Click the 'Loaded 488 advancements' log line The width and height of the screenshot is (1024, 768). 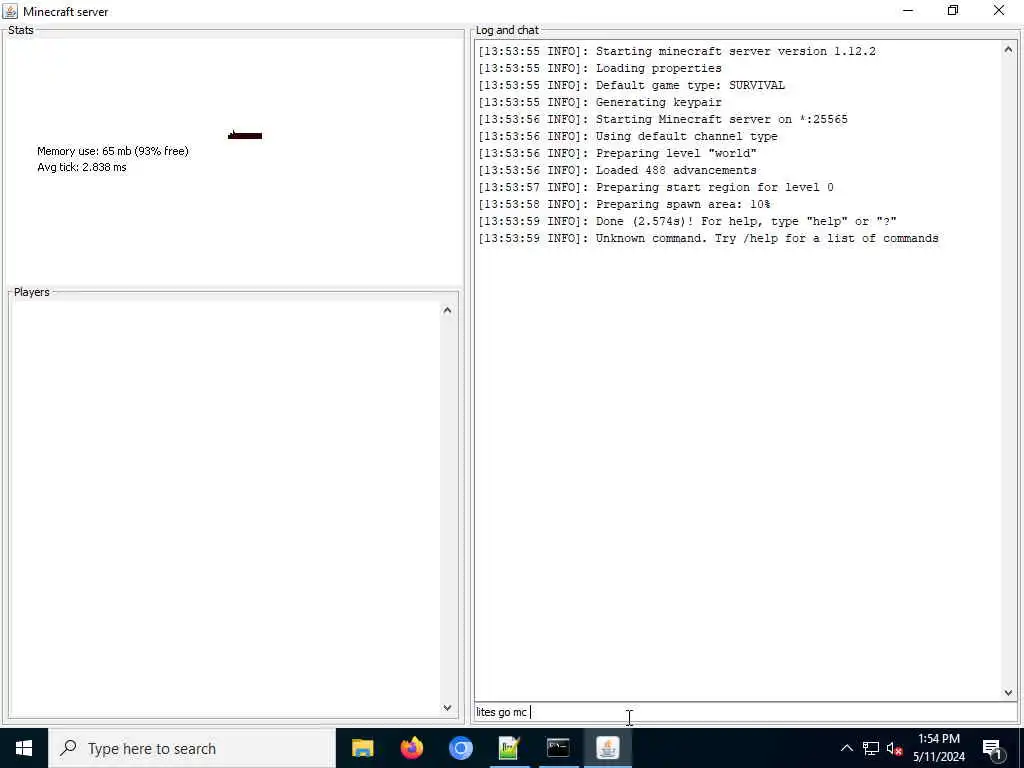(617, 170)
